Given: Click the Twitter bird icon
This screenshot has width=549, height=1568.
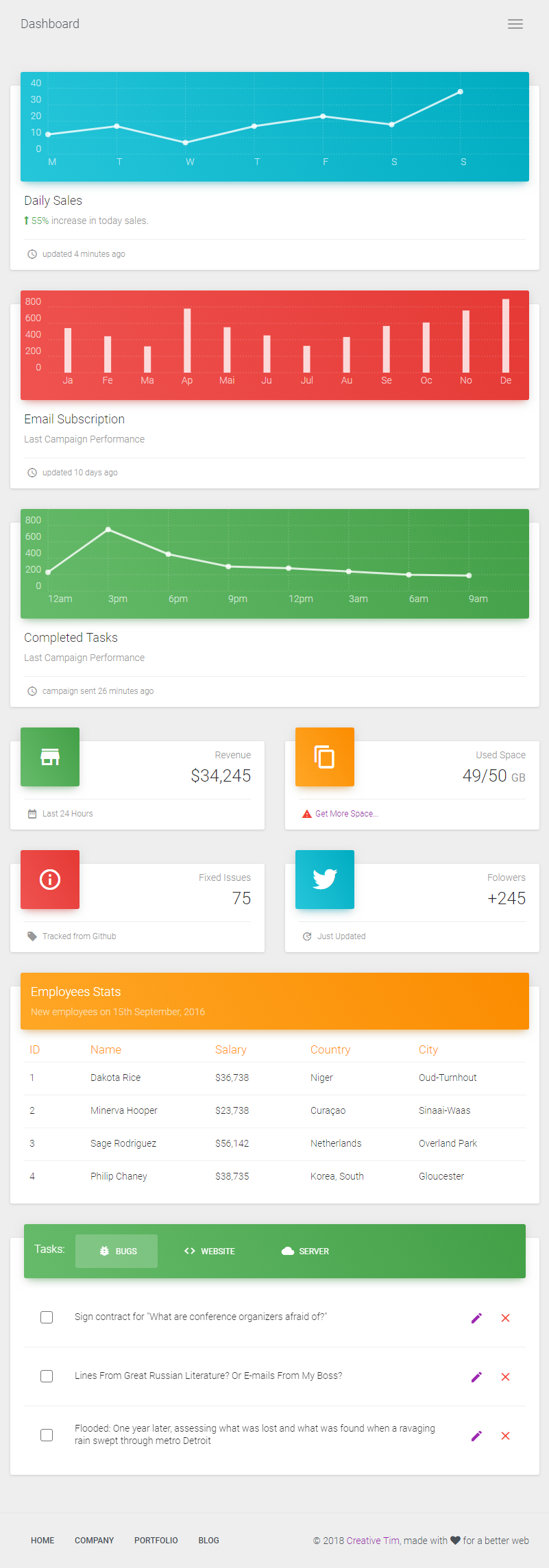Looking at the screenshot, I should (x=324, y=880).
